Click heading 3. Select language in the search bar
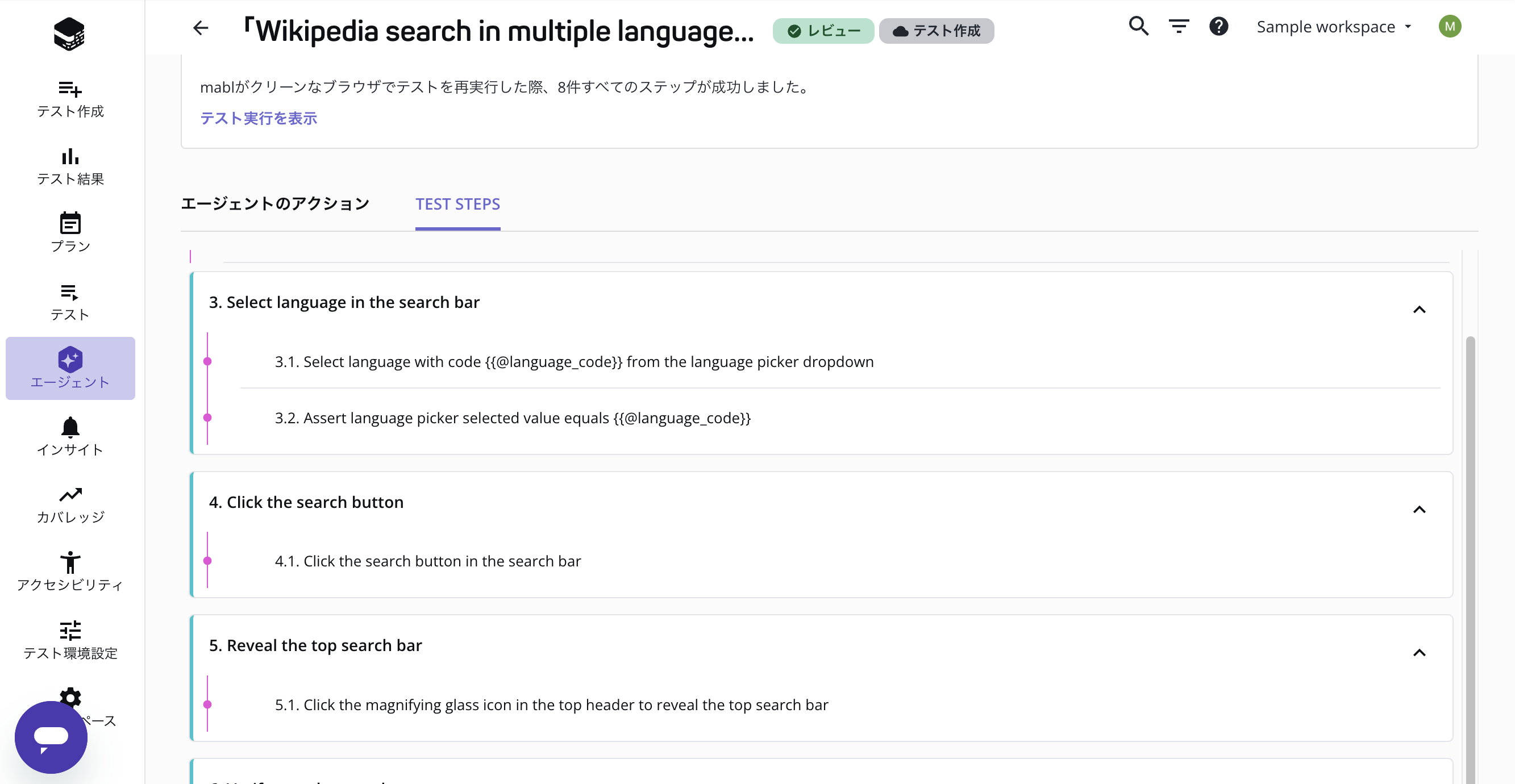The width and height of the screenshot is (1515, 784). tap(344, 302)
